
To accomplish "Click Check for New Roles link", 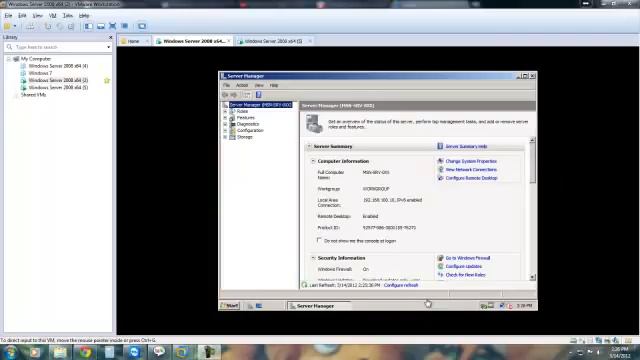I will (x=465, y=275).
